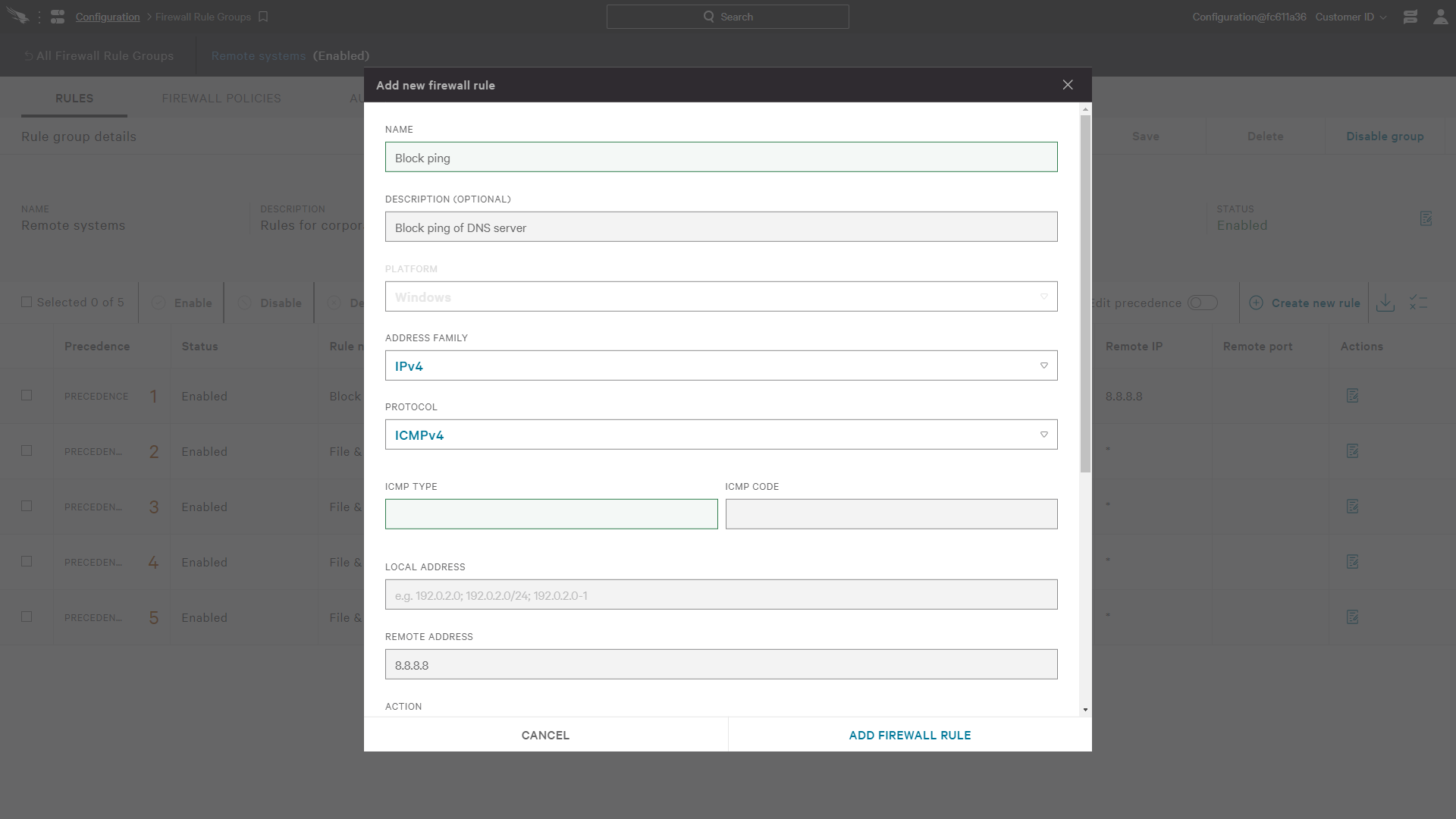Click the Precedence column header
Screen dimensions: 1456x819
(97, 347)
